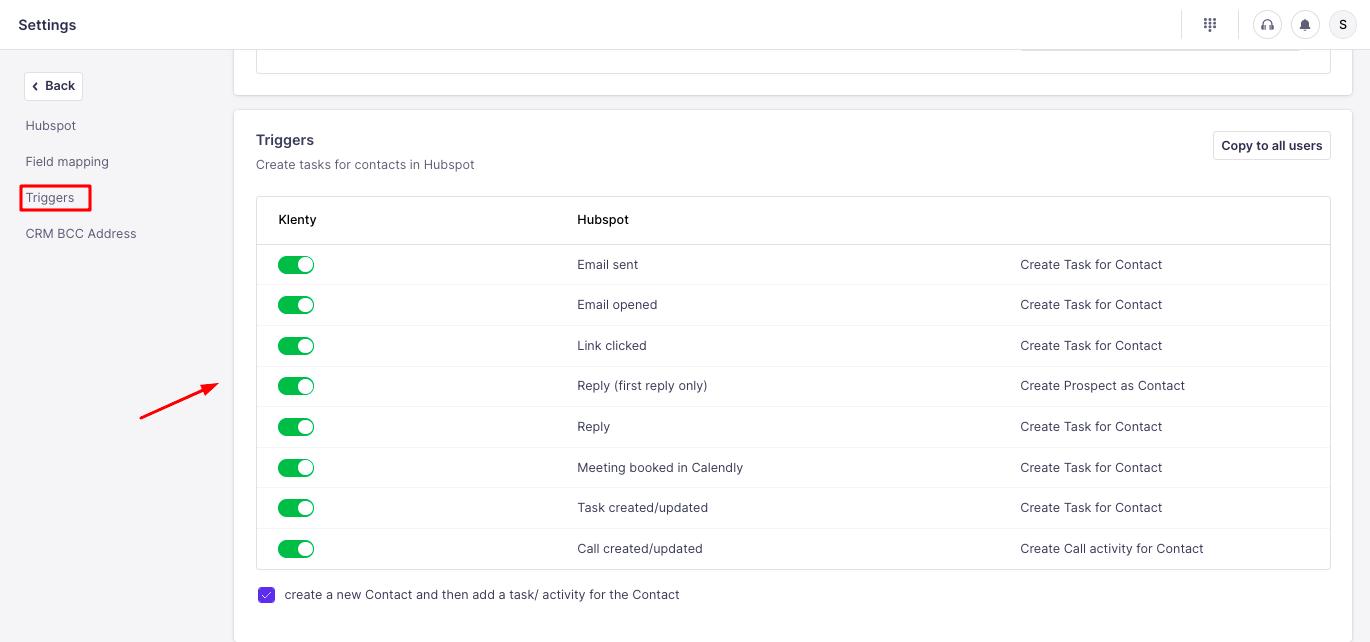1370x642 pixels.
Task: Open the notifications bell icon
Action: point(1305,25)
